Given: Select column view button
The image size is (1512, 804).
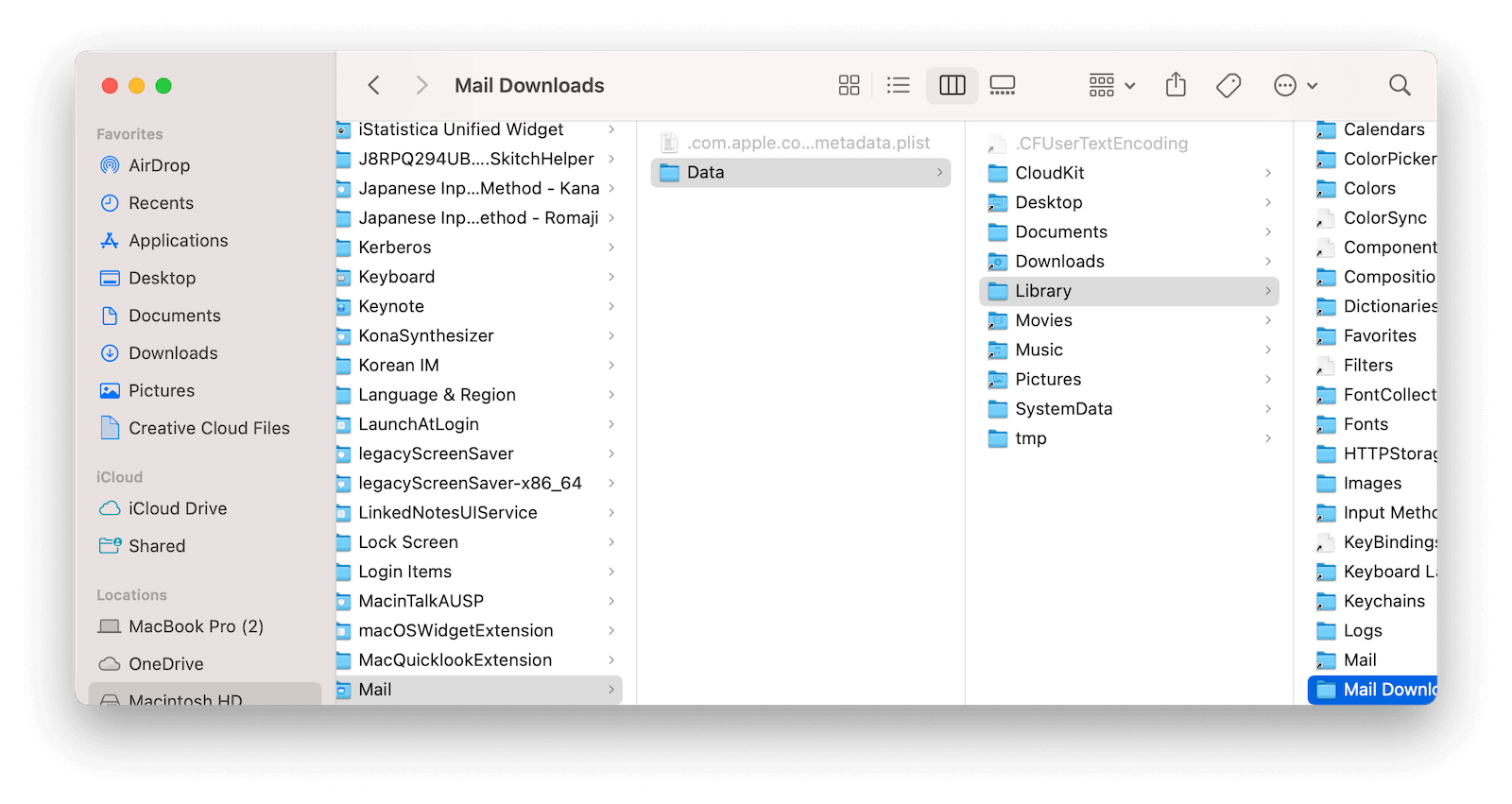Looking at the screenshot, I should [x=952, y=86].
